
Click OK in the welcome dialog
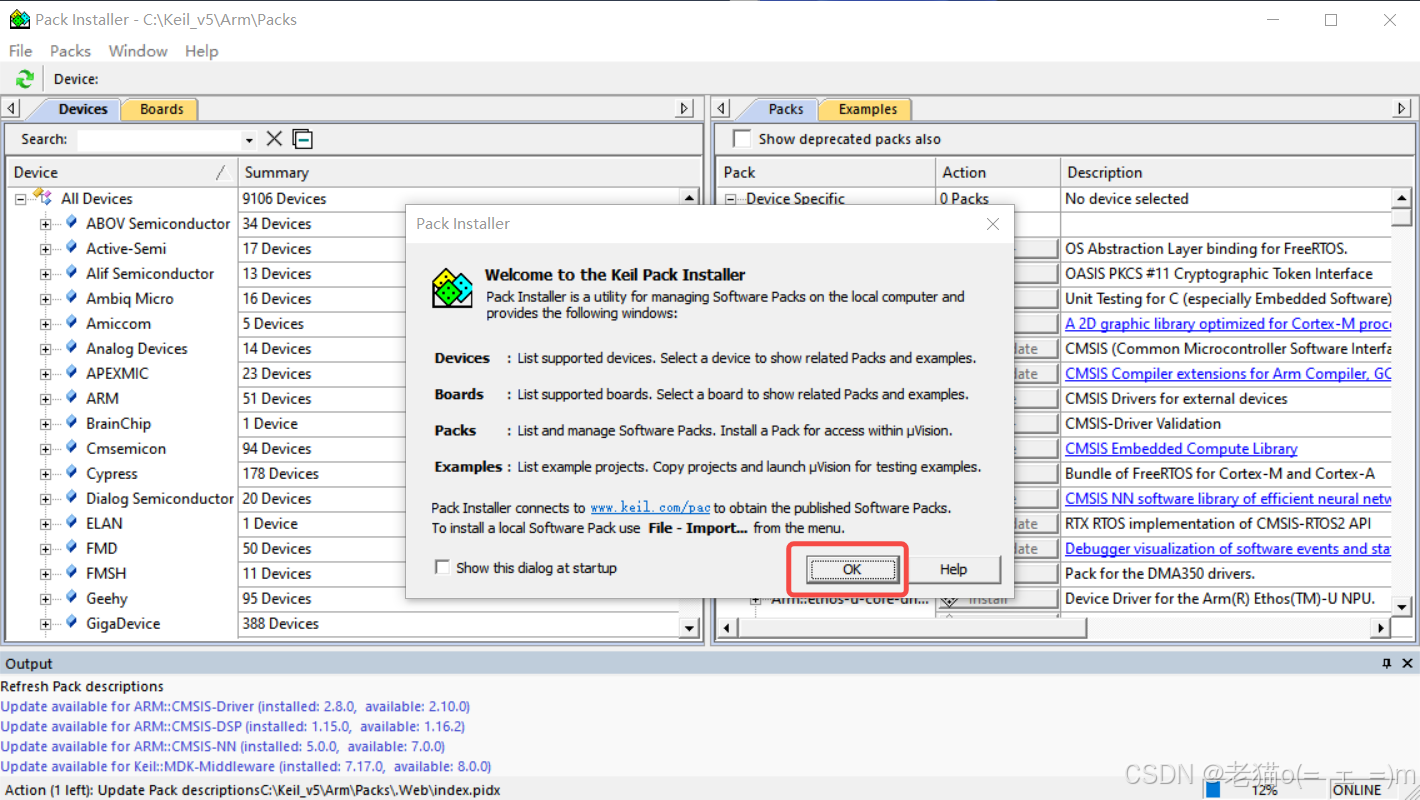[852, 569]
